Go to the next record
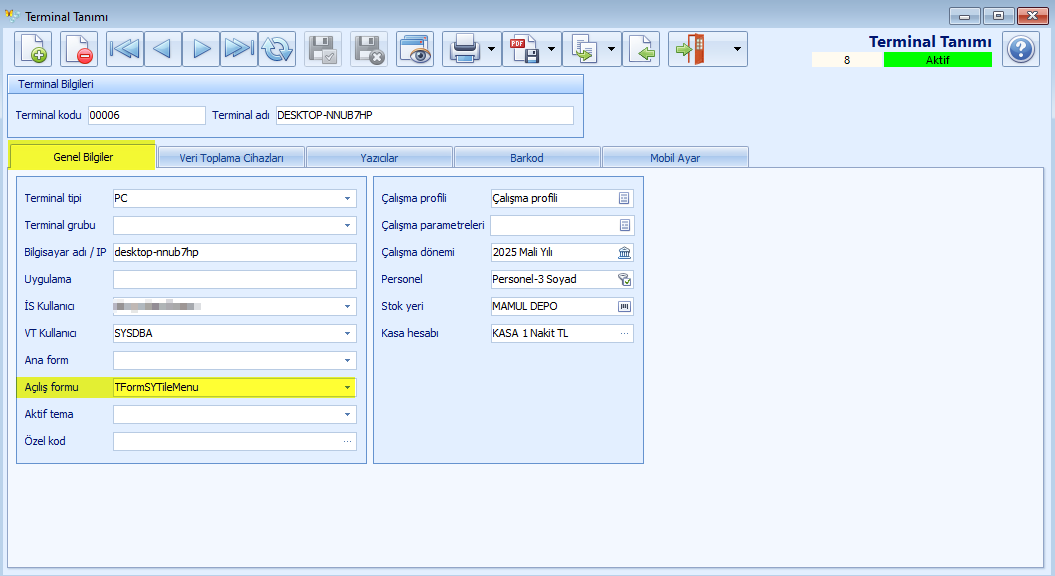Viewport: 1055px width, 576px height. pos(201,49)
